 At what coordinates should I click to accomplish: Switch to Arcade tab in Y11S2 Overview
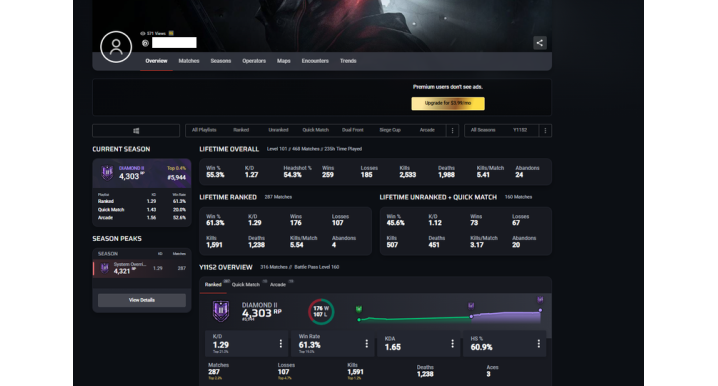277,284
